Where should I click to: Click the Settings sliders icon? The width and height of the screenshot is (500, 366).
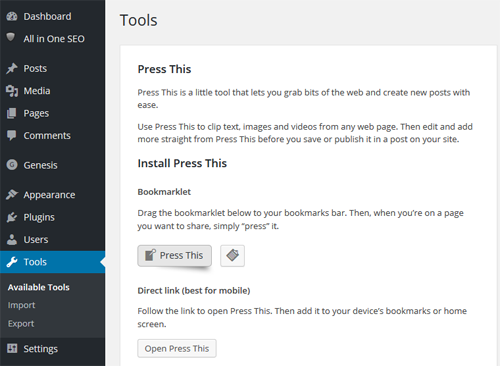tap(12, 348)
